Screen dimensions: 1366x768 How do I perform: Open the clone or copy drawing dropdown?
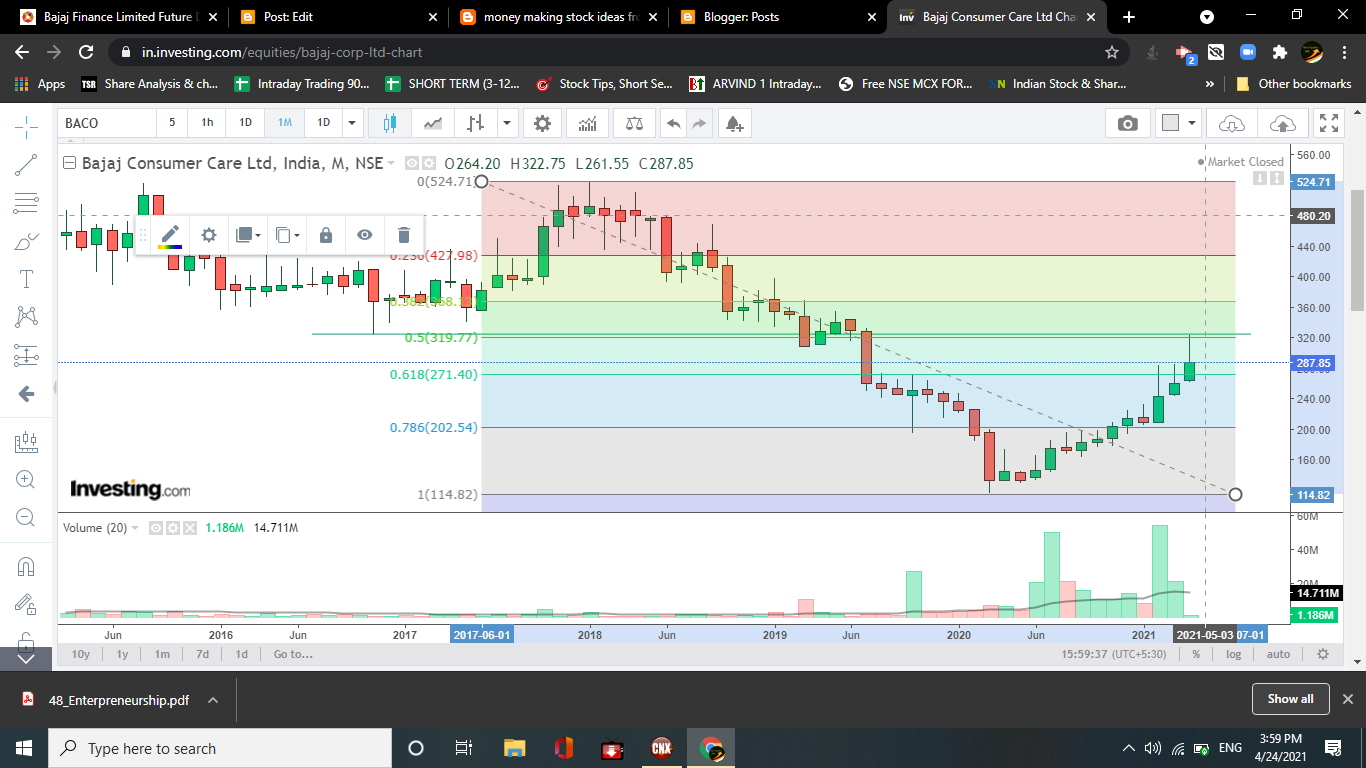tap(287, 235)
